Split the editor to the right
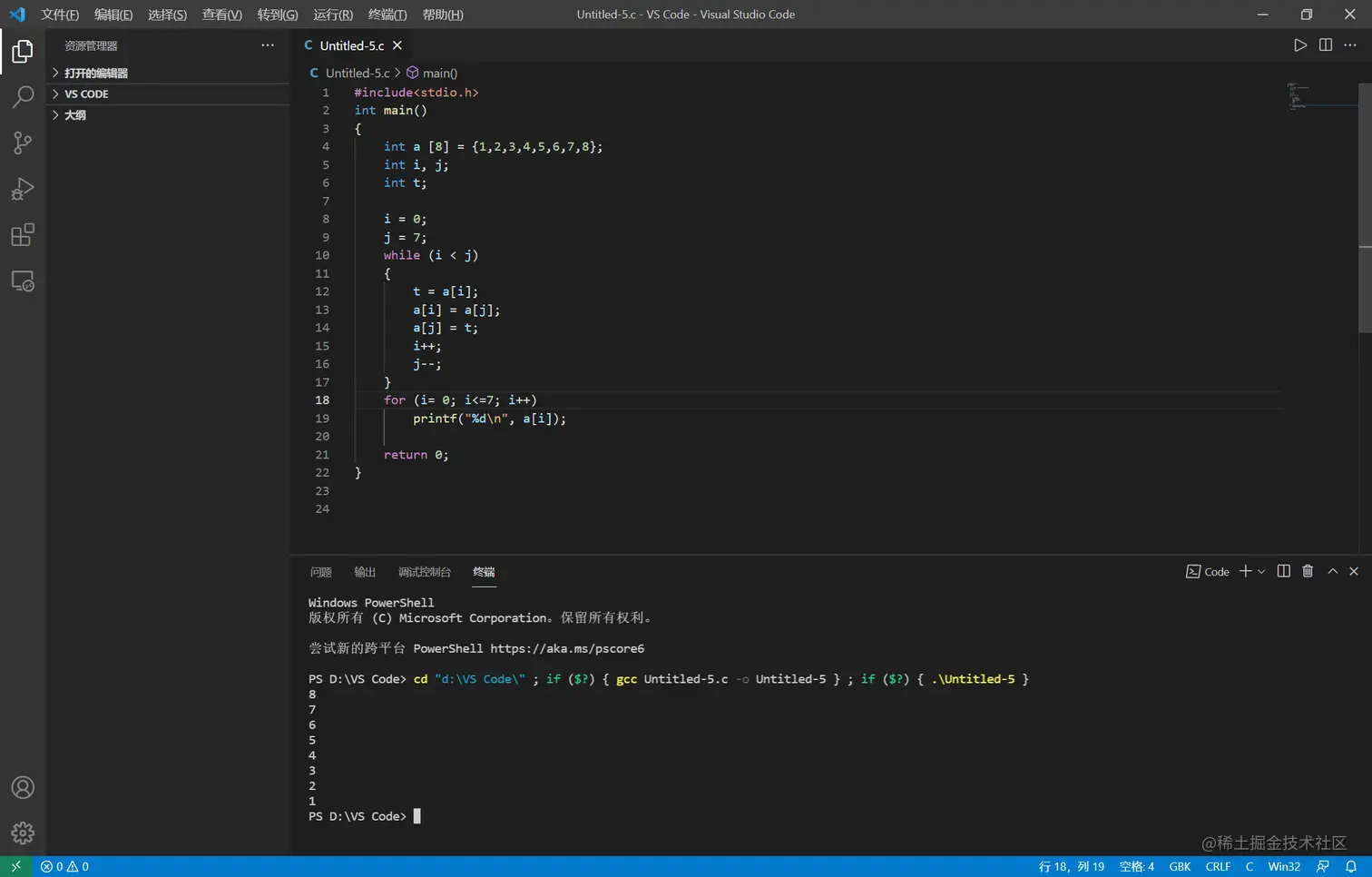Viewport: 1372px width, 877px height. [x=1326, y=45]
